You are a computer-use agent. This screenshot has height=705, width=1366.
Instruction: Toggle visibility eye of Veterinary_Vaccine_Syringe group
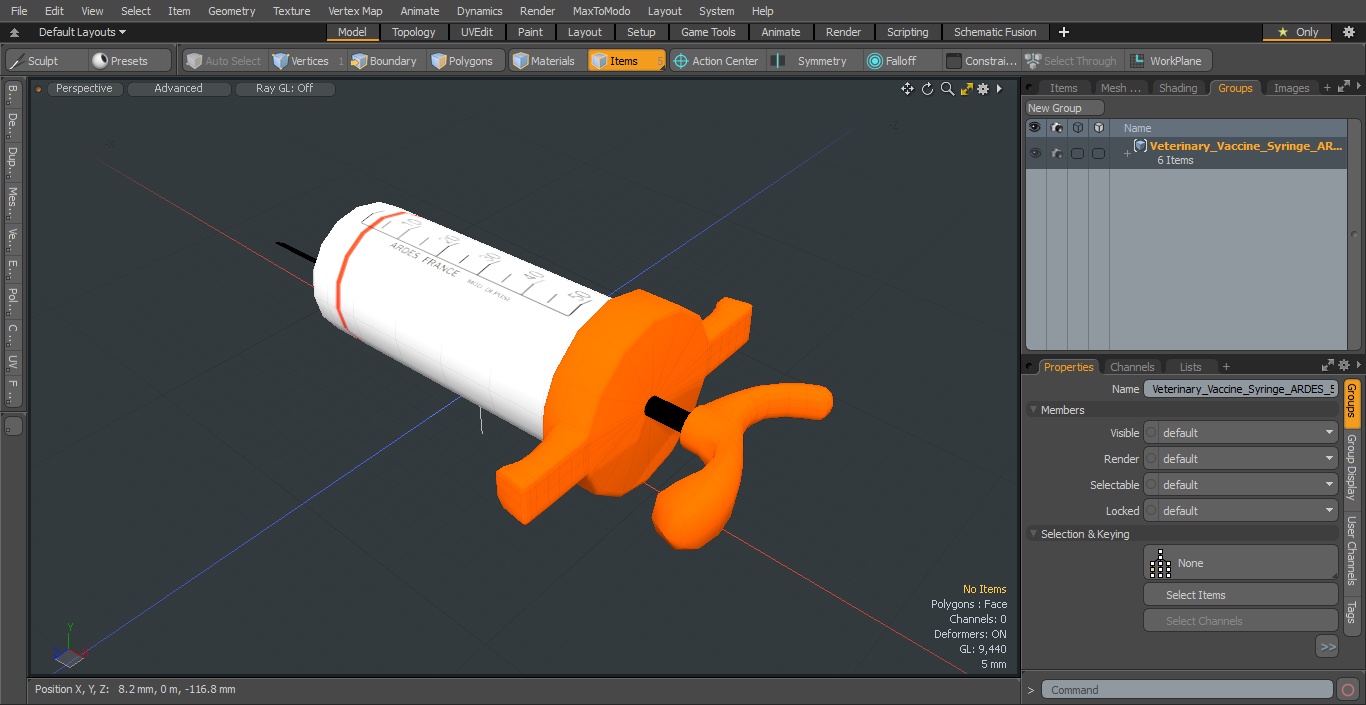coord(1035,153)
